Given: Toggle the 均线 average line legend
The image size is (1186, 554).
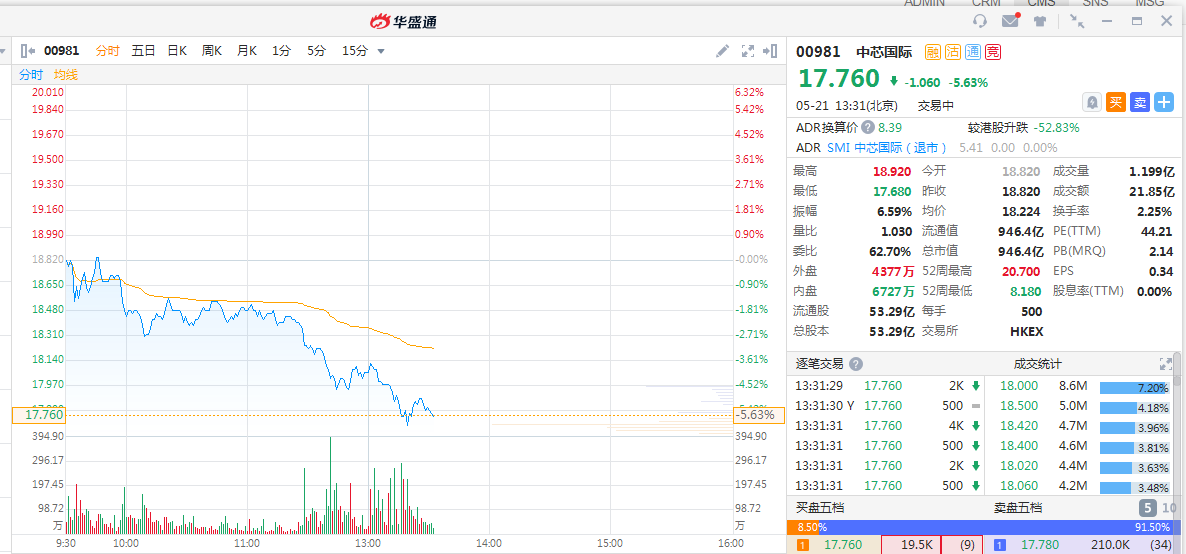Looking at the screenshot, I should [x=65, y=74].
